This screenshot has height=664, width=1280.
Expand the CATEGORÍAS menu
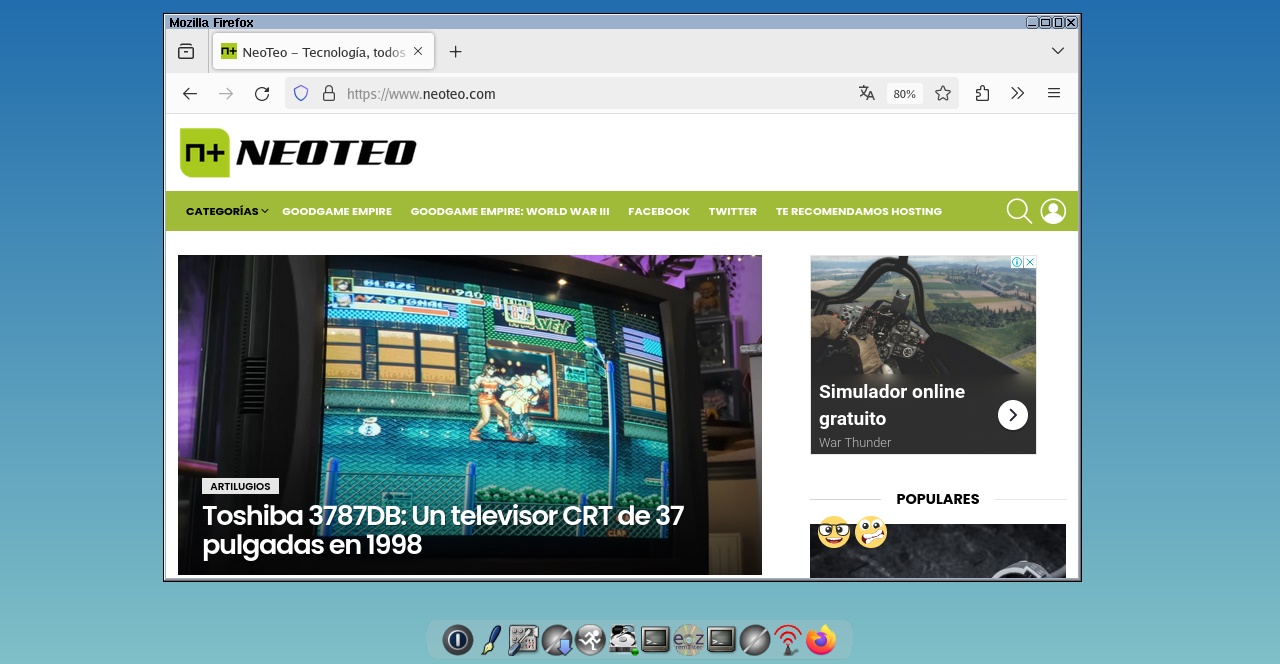tap(227, 211)
